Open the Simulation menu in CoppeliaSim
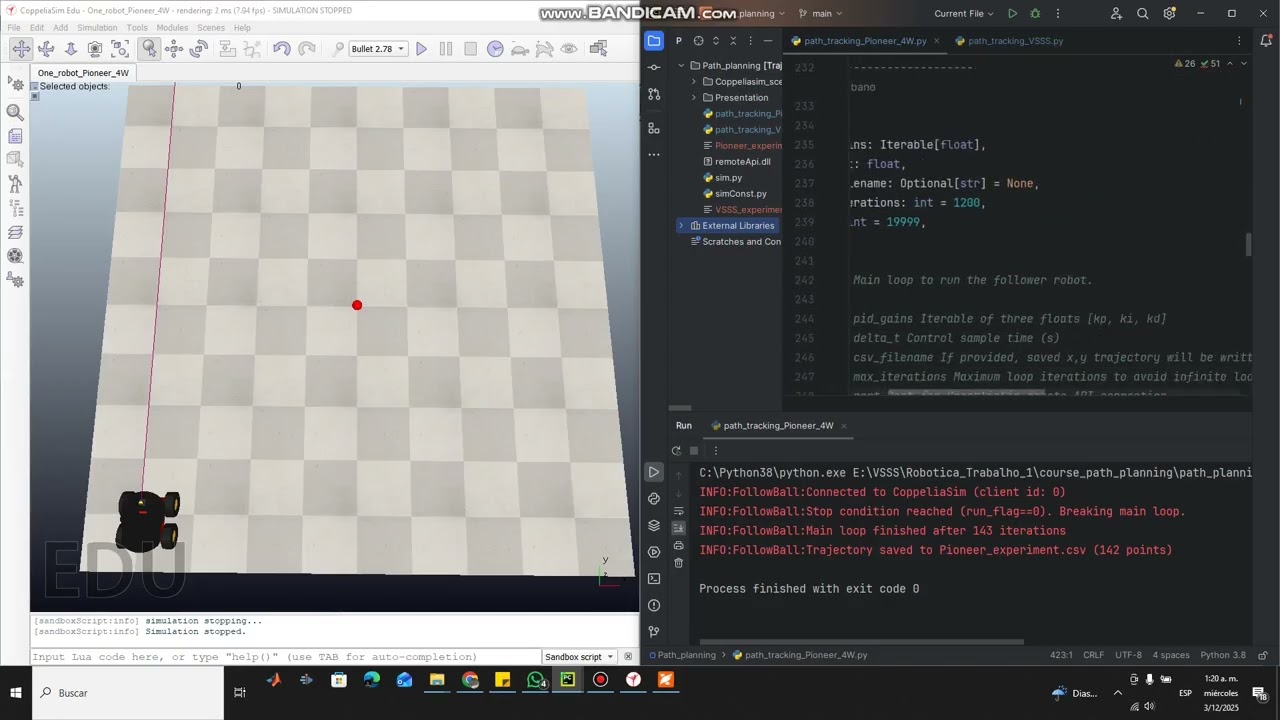The height and width of the screenshot is (720, 1280). point(97,27)
